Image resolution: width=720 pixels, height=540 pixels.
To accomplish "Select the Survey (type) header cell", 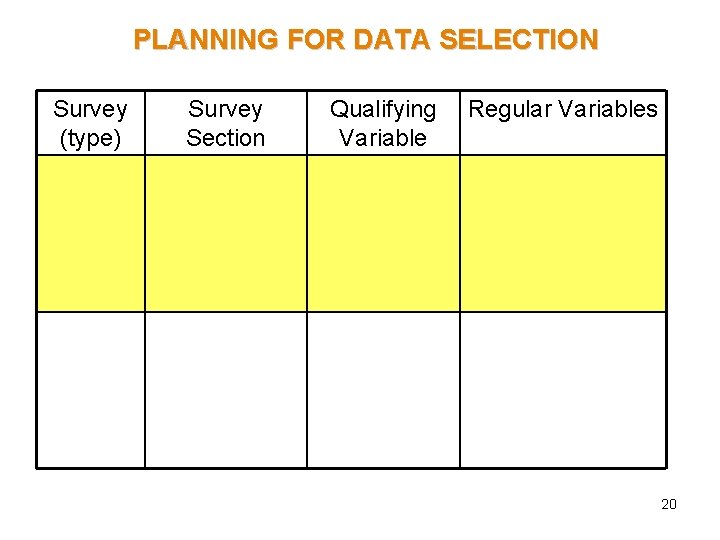I will click(91, 123).
